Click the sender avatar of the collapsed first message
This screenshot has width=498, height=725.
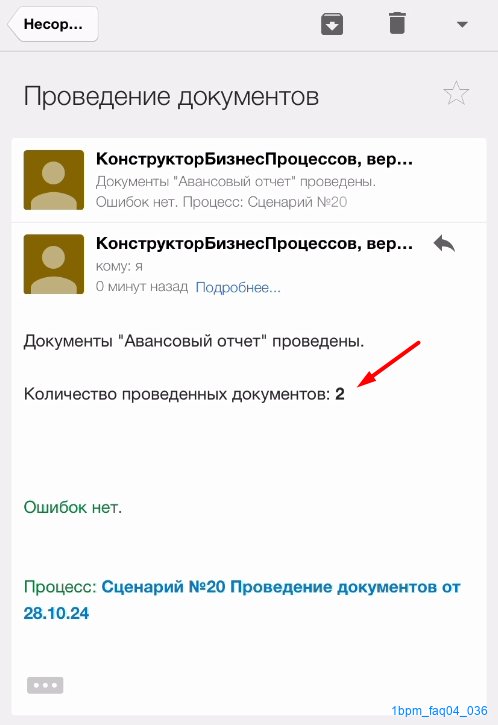click(x=54, y=180)
